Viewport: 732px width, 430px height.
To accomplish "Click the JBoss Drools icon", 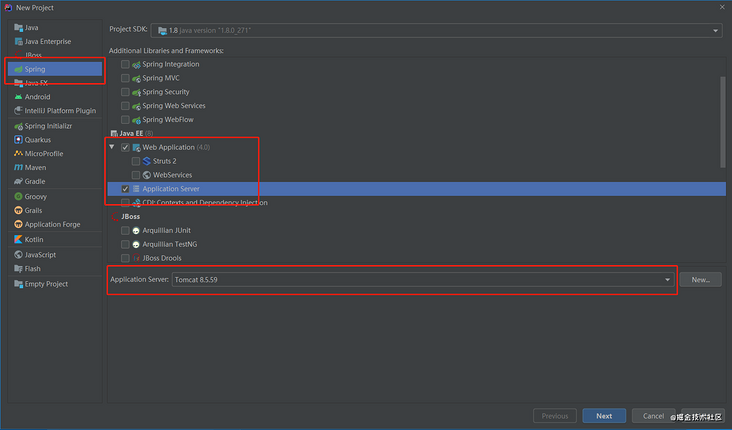I will (x=136, y=258).
